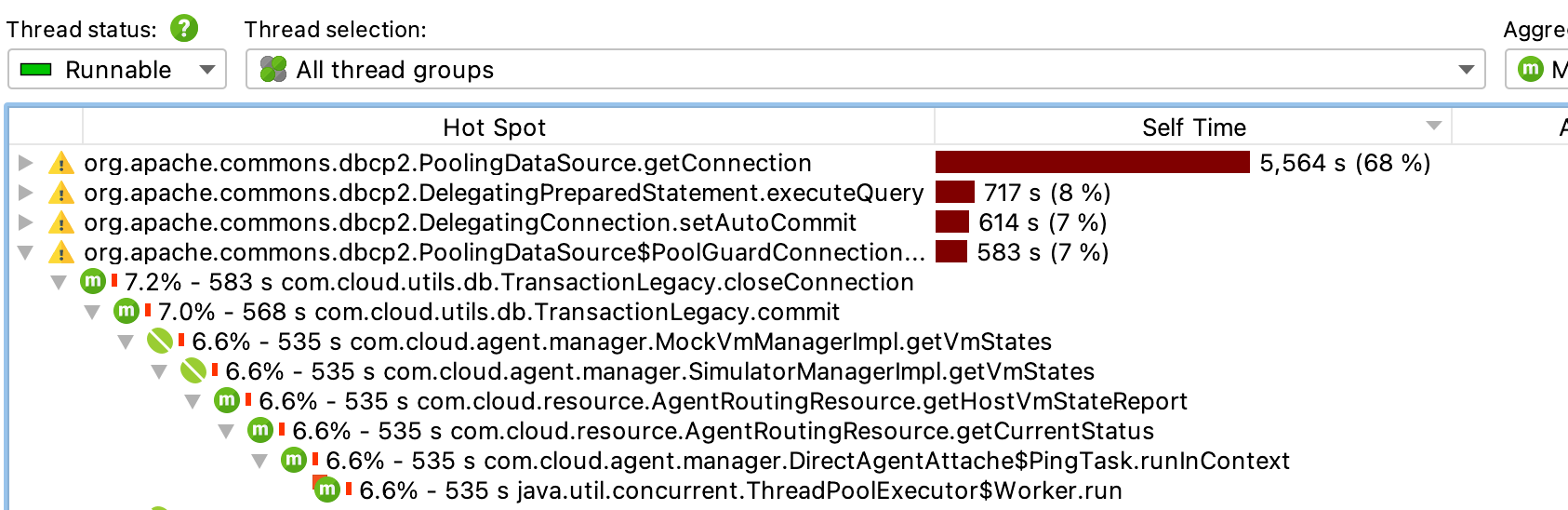This screenshot has height=510, width=1568.
Task: Click the Hot Spot column header
Action: tap(494, 127)
